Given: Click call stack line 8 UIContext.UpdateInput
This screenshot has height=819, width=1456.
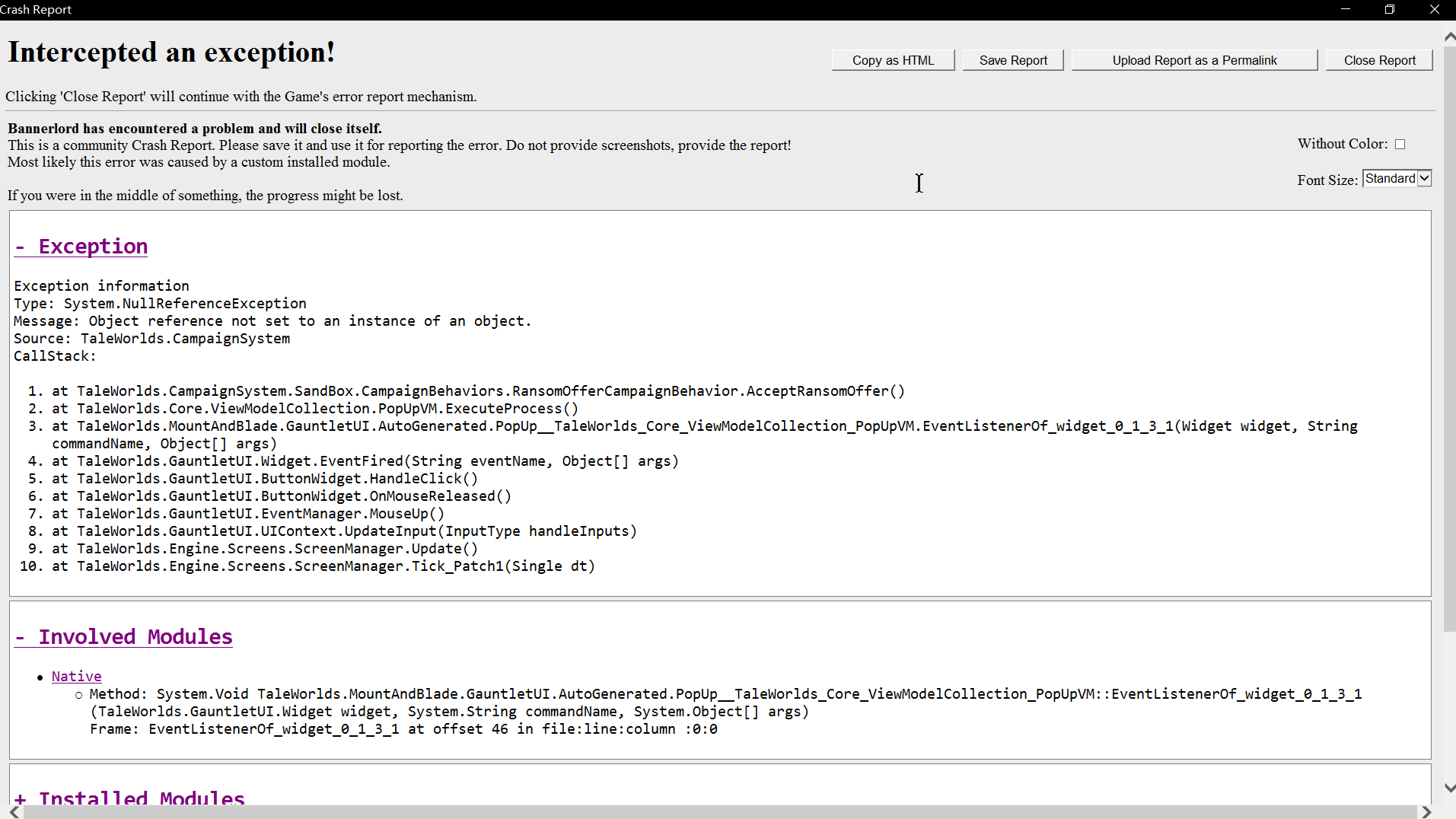Looking at the screenshot, I should tap(344, 531).
